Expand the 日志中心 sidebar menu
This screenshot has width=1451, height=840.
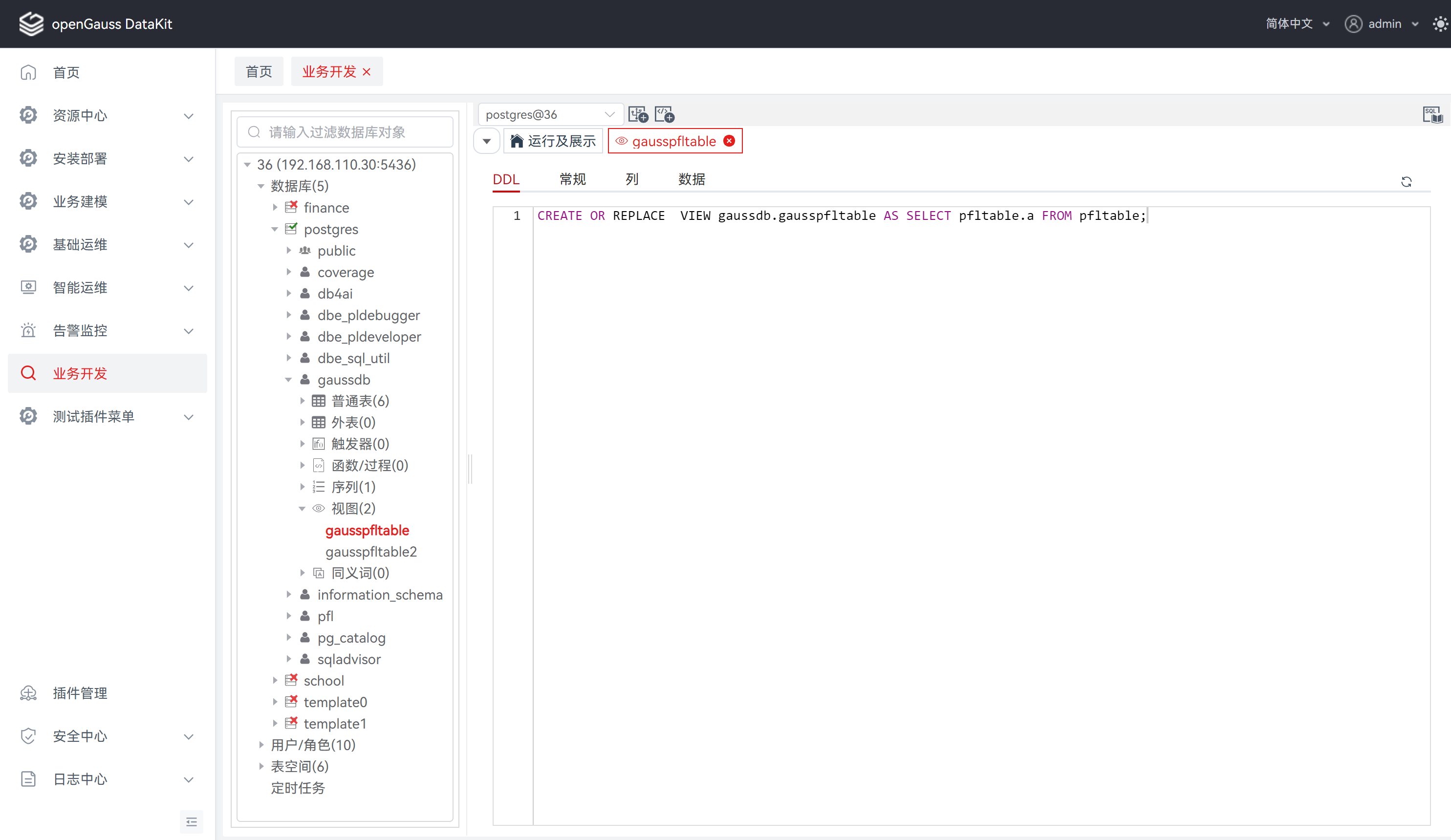coord(107,779)
